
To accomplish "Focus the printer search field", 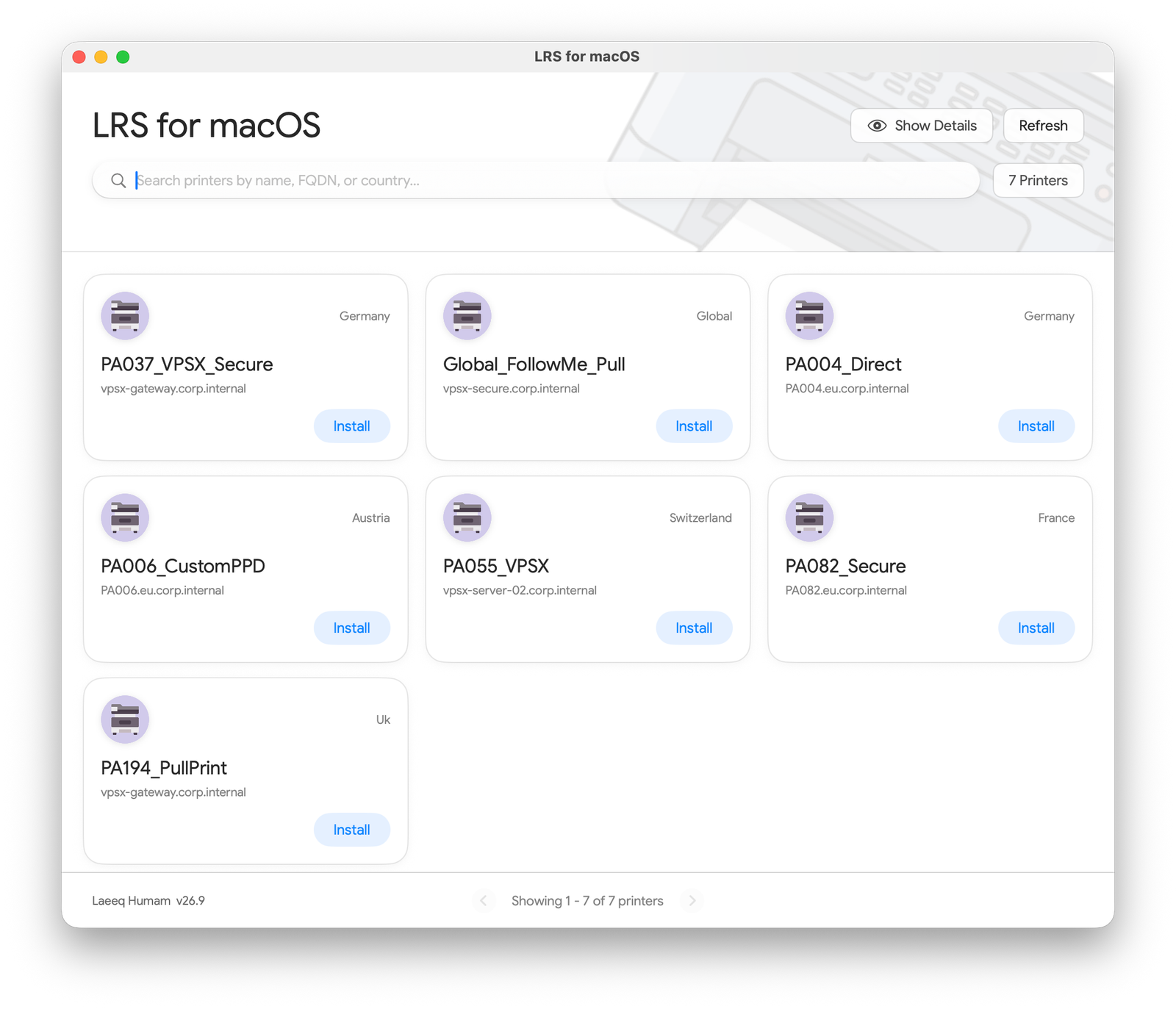I will coord(536,181).
